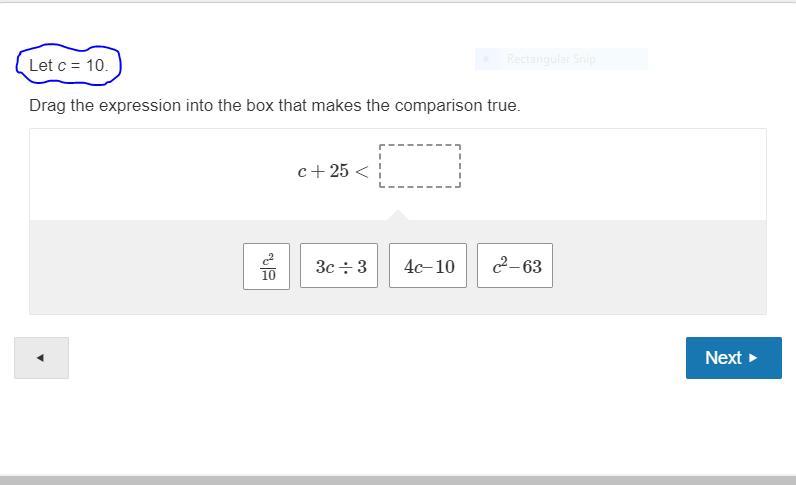796x485 pixels.
Task: Click the gray bar at the bottom
Action: pos(398,480)
